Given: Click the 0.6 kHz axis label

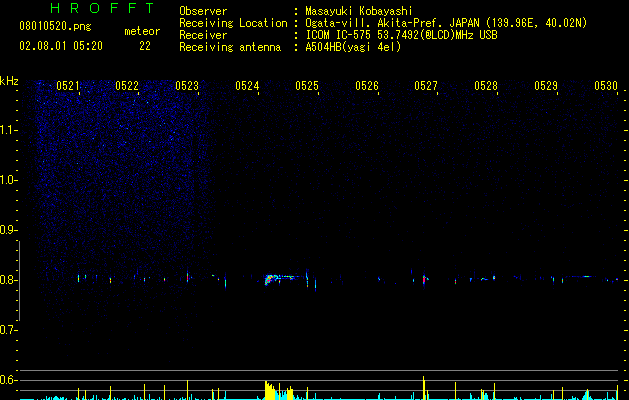Looking at the screenshot, I should pyautogui.click(x=8, y=380).
